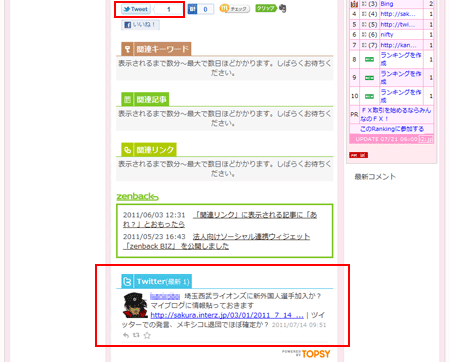Click the 関連記事 section heading
Image resolution: width=450 pixels, height=362 pixels.
(151, 99)
